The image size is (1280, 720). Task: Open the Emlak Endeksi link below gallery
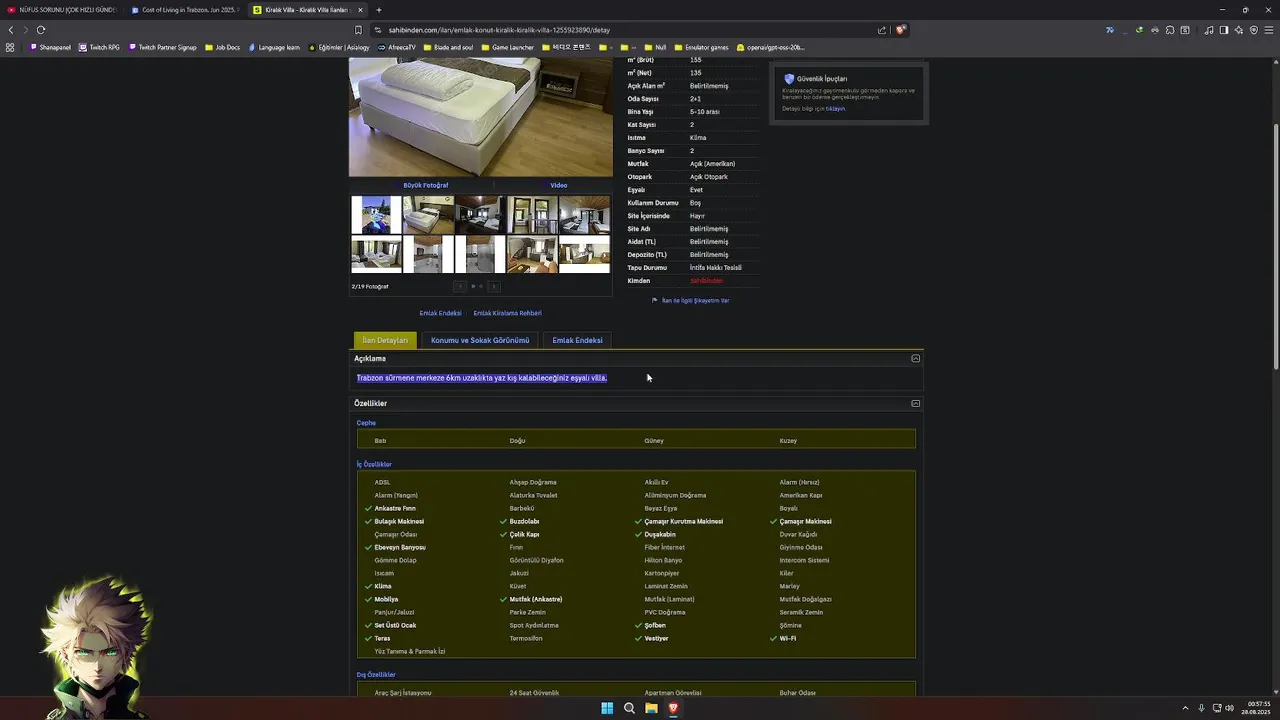[440, 313]
